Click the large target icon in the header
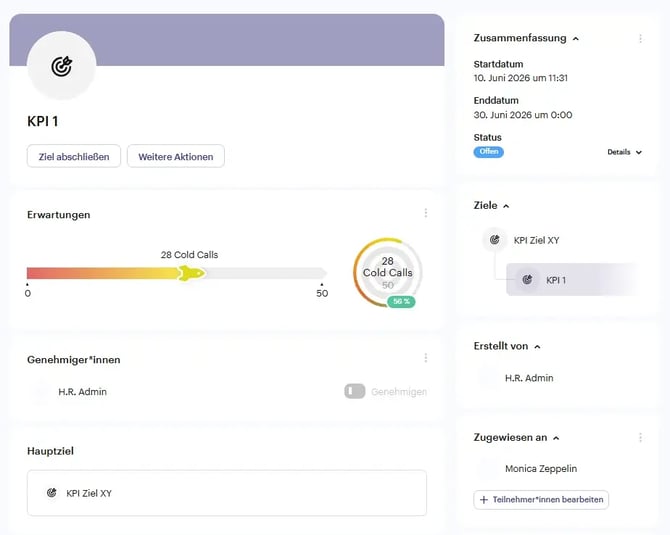670x535 pixels. tap(62, 66)
